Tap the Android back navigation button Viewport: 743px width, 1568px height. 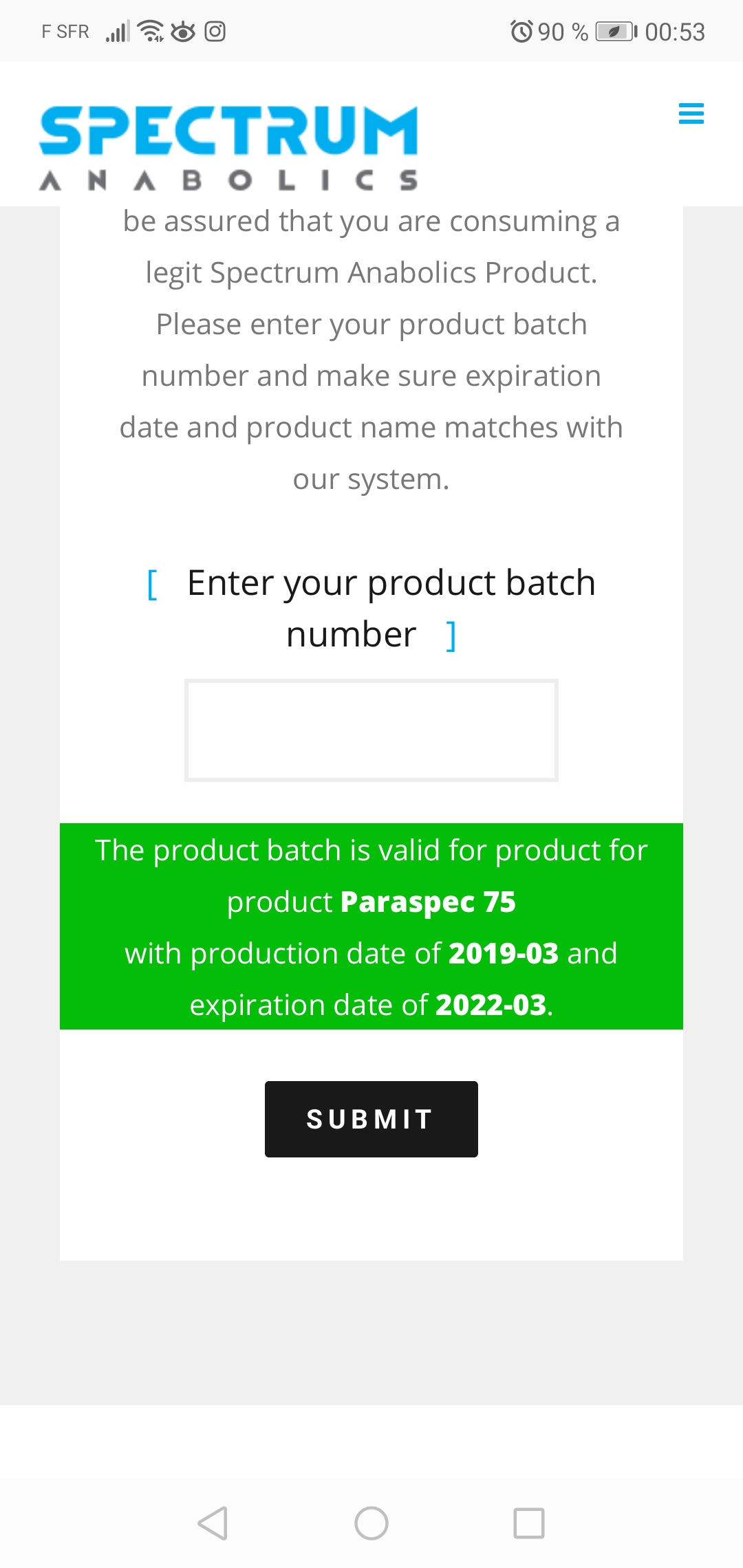click(213, 1523)
